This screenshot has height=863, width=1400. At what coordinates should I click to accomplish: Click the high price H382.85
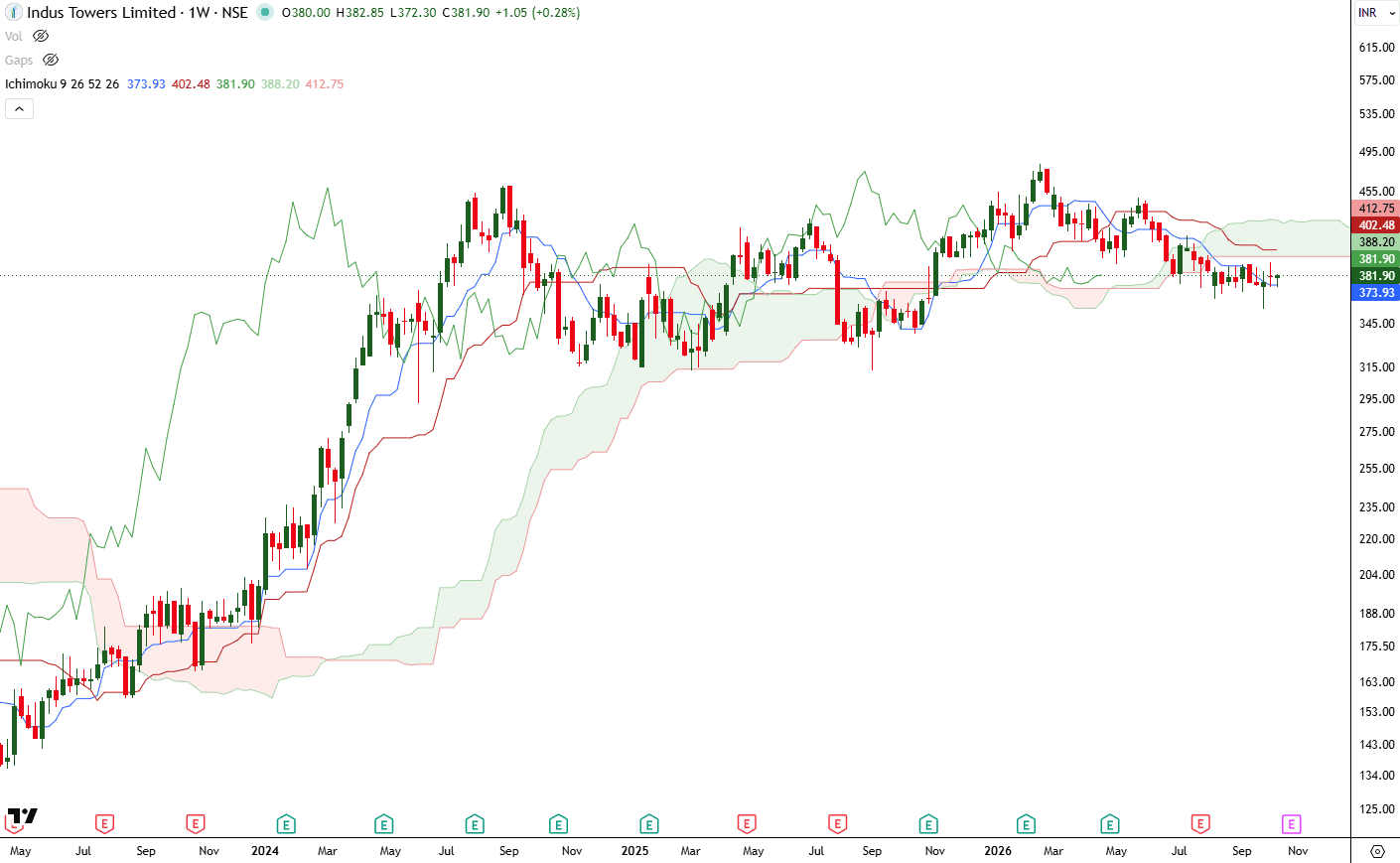[359, 13]
